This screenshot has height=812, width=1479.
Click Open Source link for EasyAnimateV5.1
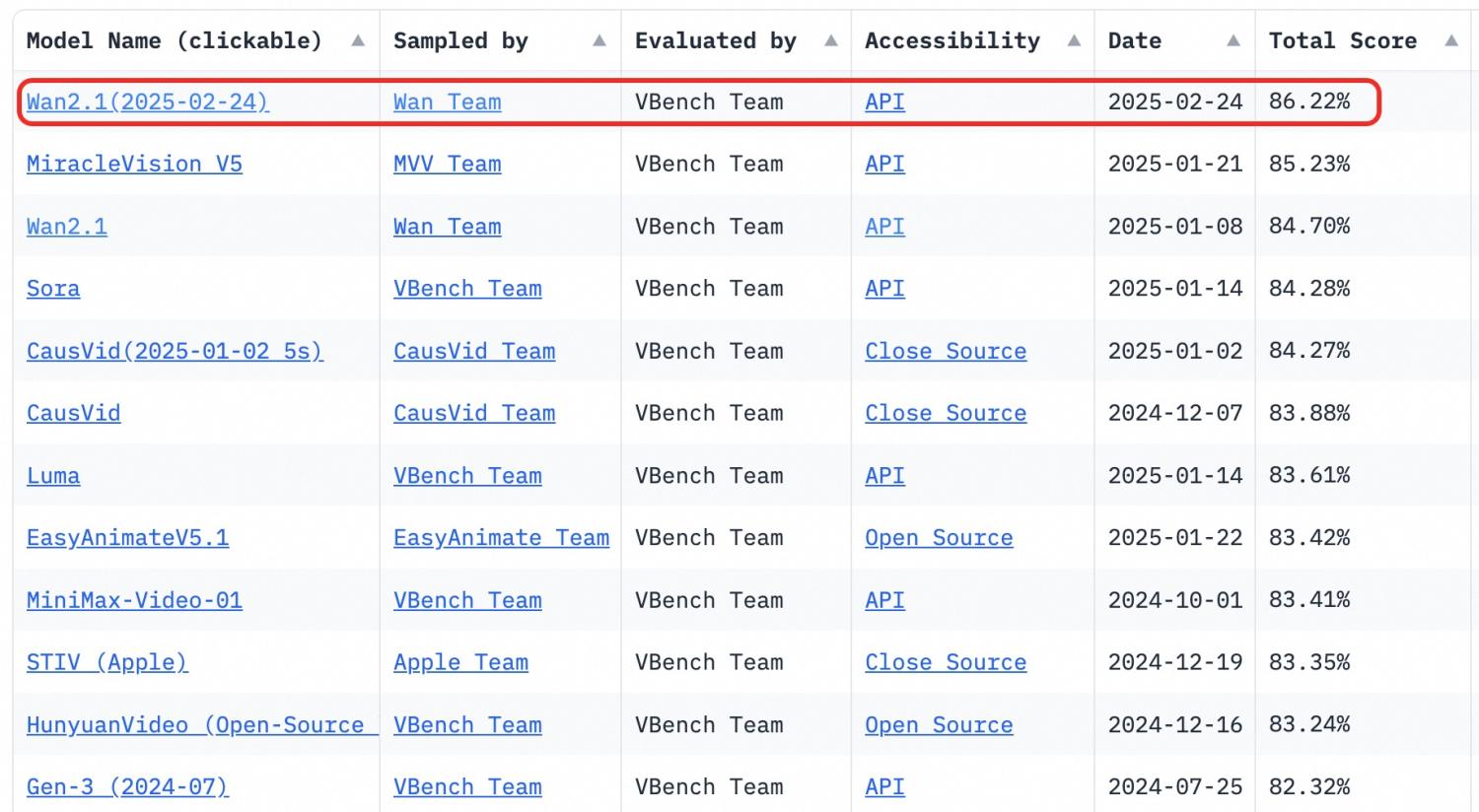click(x=939, y=538)
